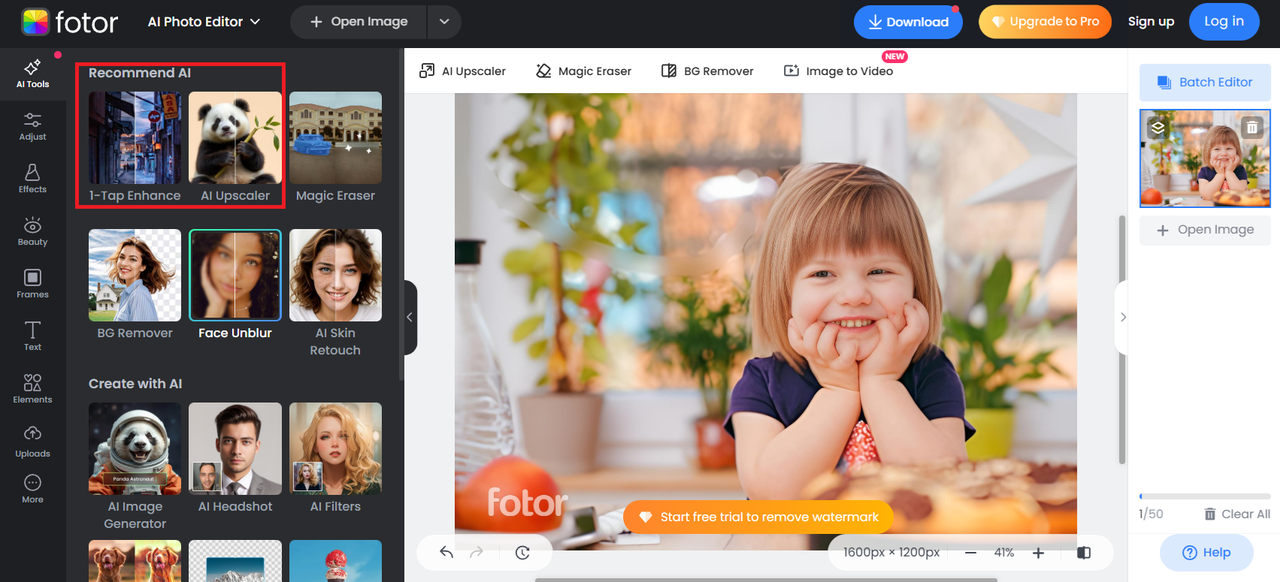
Task: Click Open Image in the right panel
Action: [x=1205, y=230]
